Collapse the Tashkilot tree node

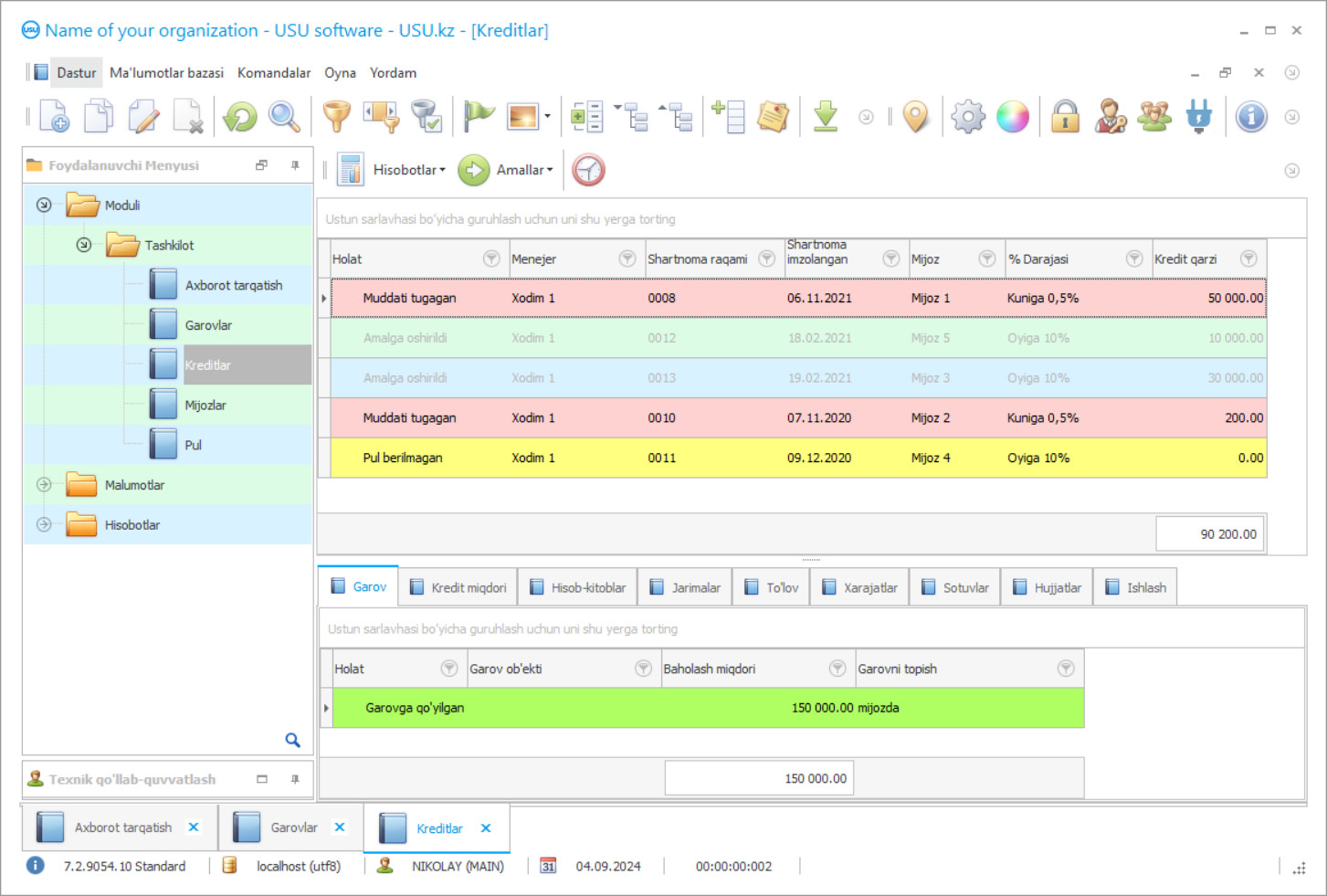tap(84, 245)
